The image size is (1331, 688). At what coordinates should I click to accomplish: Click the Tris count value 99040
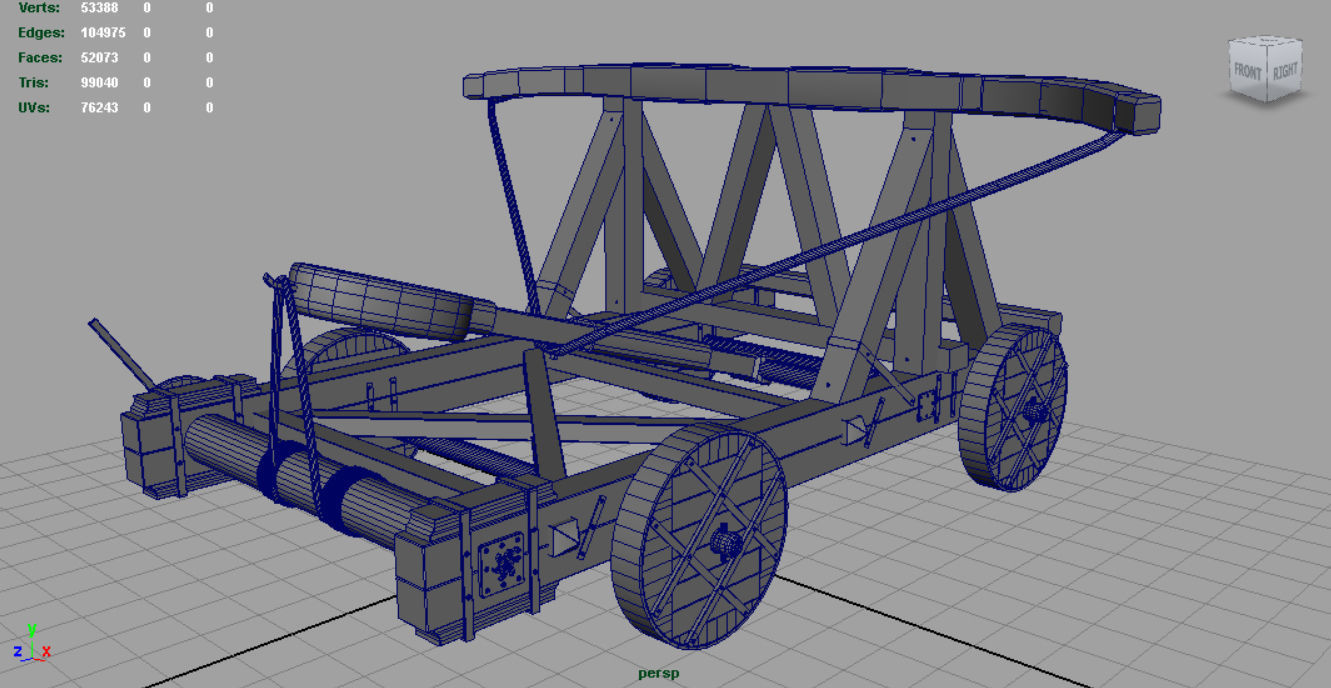pyautogui.click(x=99, y=83)
